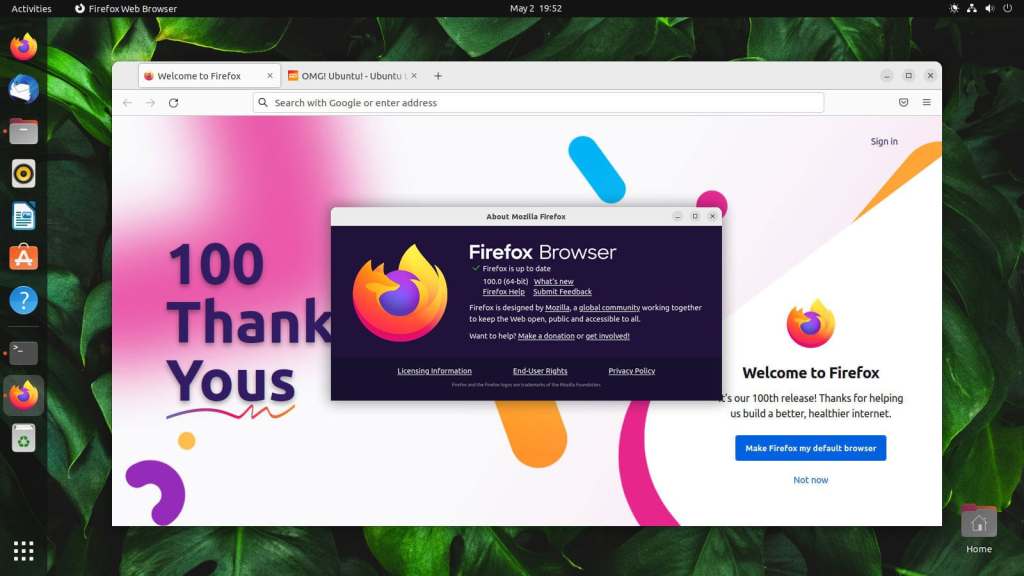The height and width of the screenshot is (576, 1024).
Task: Open Firefox application menu (hamburger icon)
Action: [926, 102]
